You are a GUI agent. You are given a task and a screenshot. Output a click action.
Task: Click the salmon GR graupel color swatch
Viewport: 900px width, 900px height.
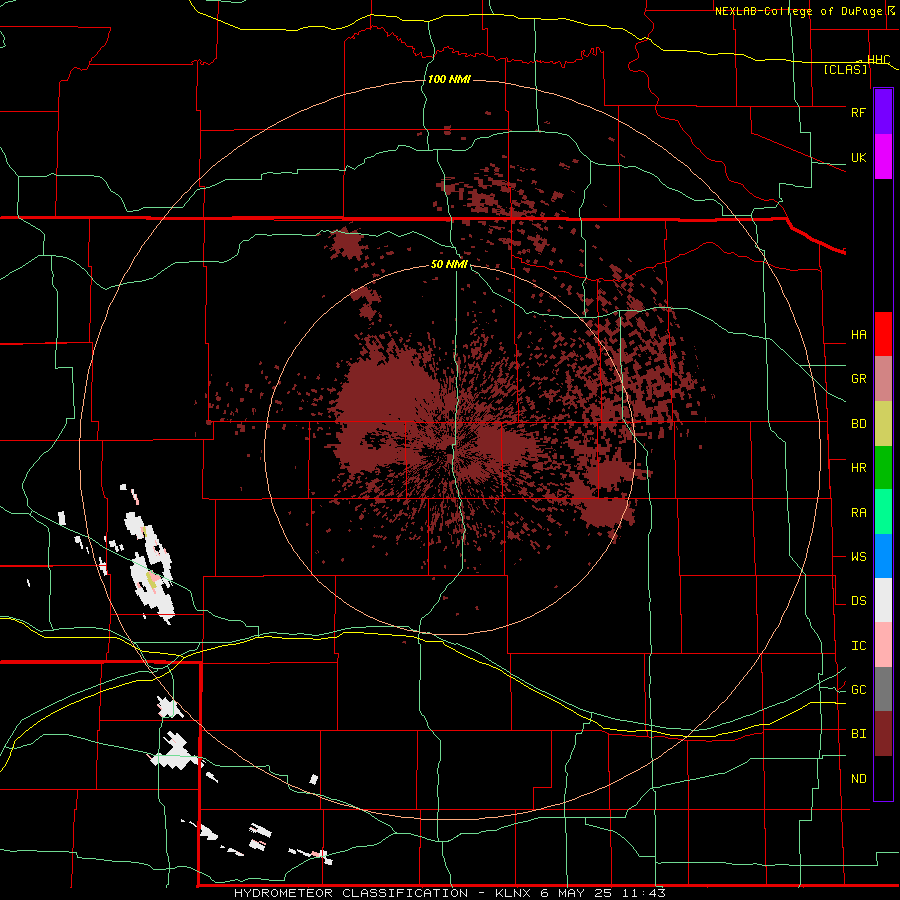pos(883,379)
